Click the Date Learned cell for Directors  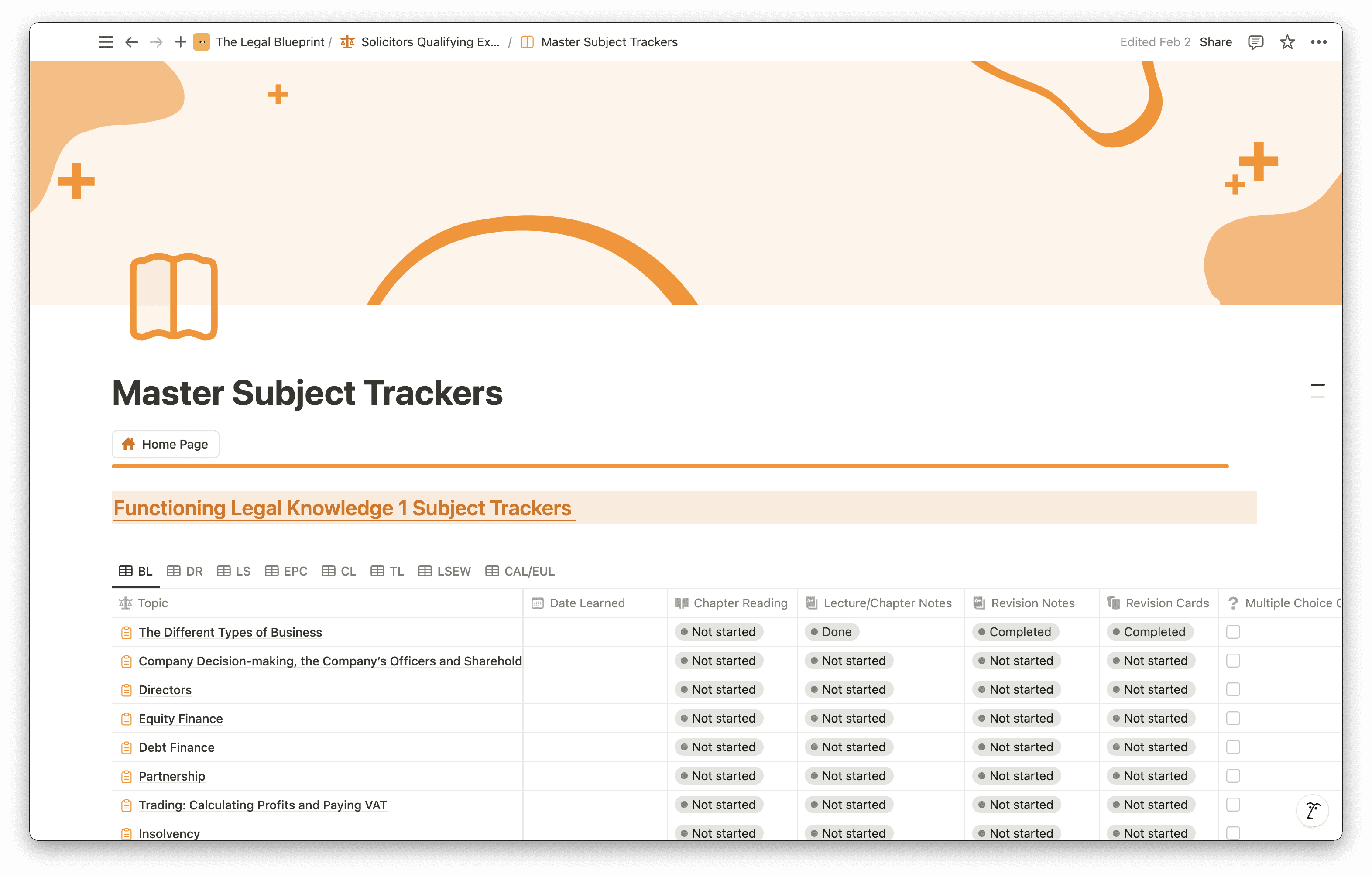coord(594,689)
